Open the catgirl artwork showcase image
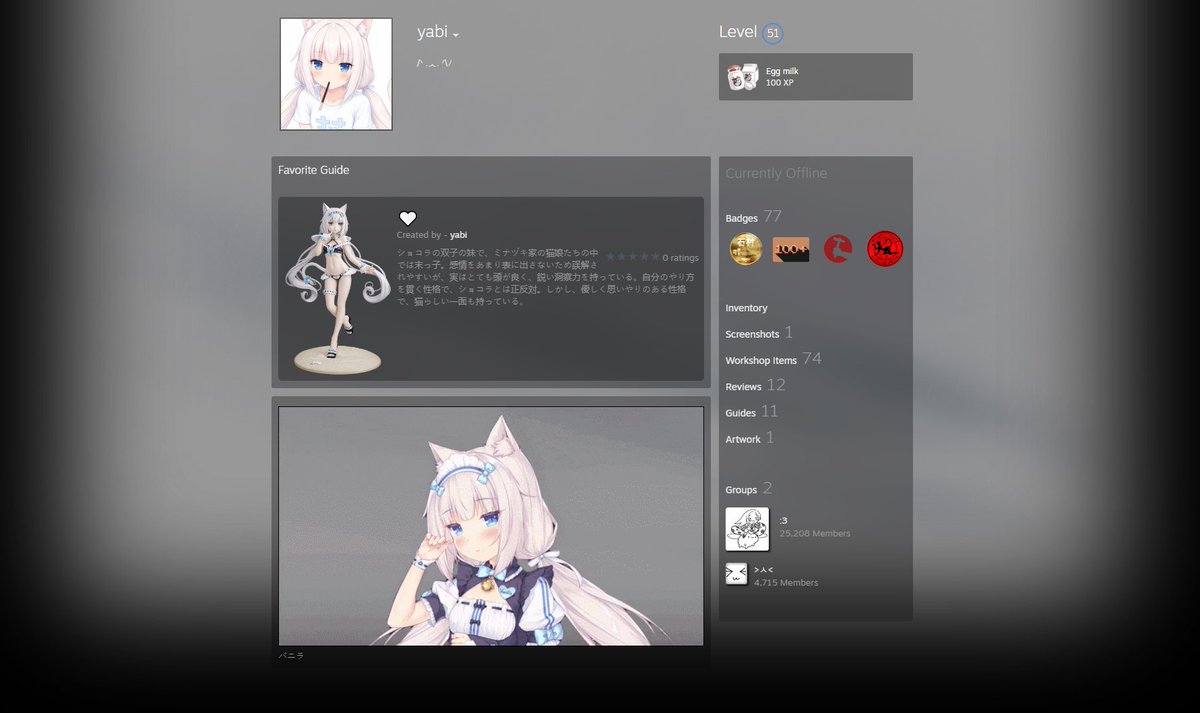Image resolution: width=1200 pixels, height=713 pixels. (x=491, y=526)
